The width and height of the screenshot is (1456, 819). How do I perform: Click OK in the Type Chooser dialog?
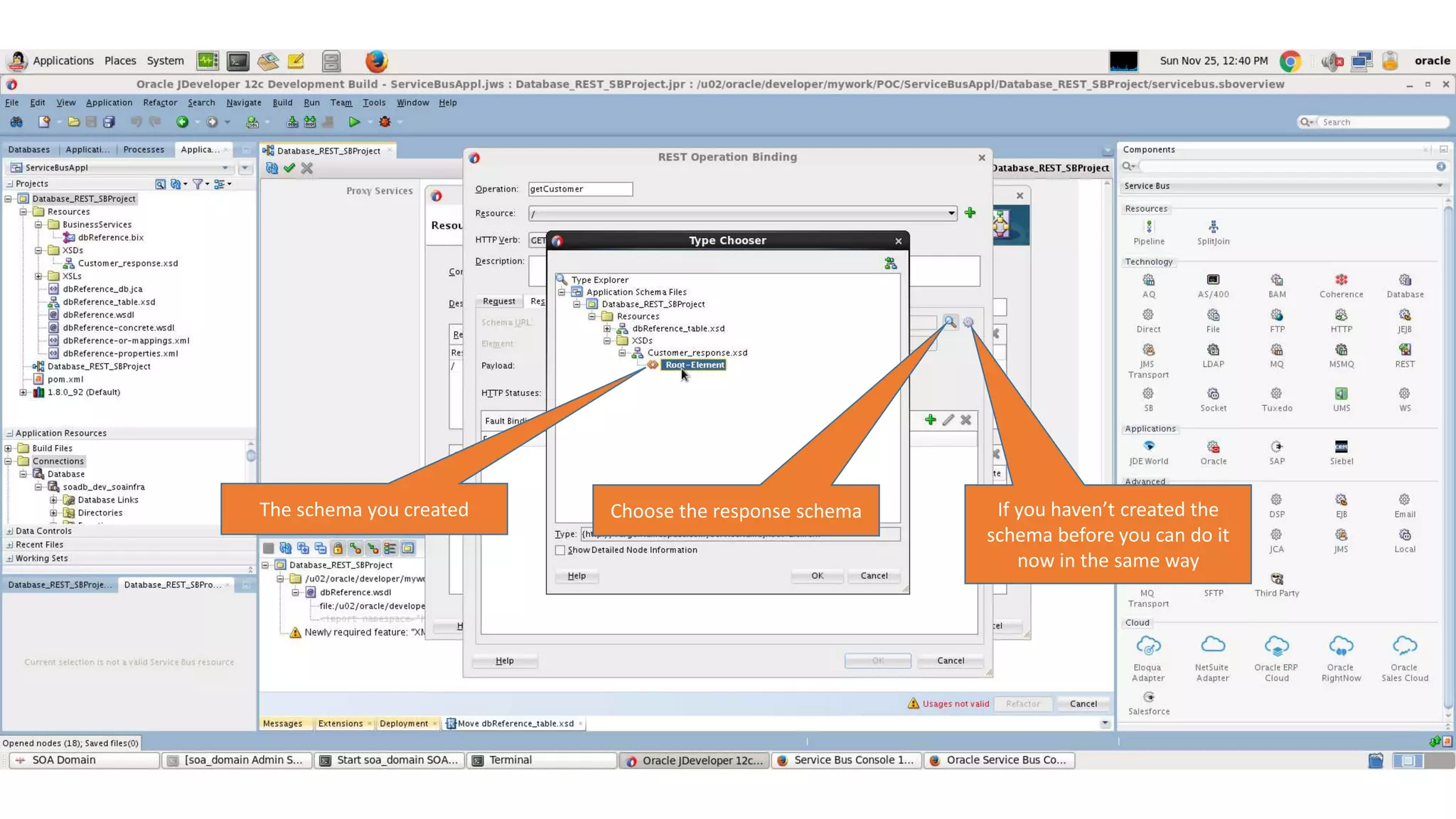point(817,576)
